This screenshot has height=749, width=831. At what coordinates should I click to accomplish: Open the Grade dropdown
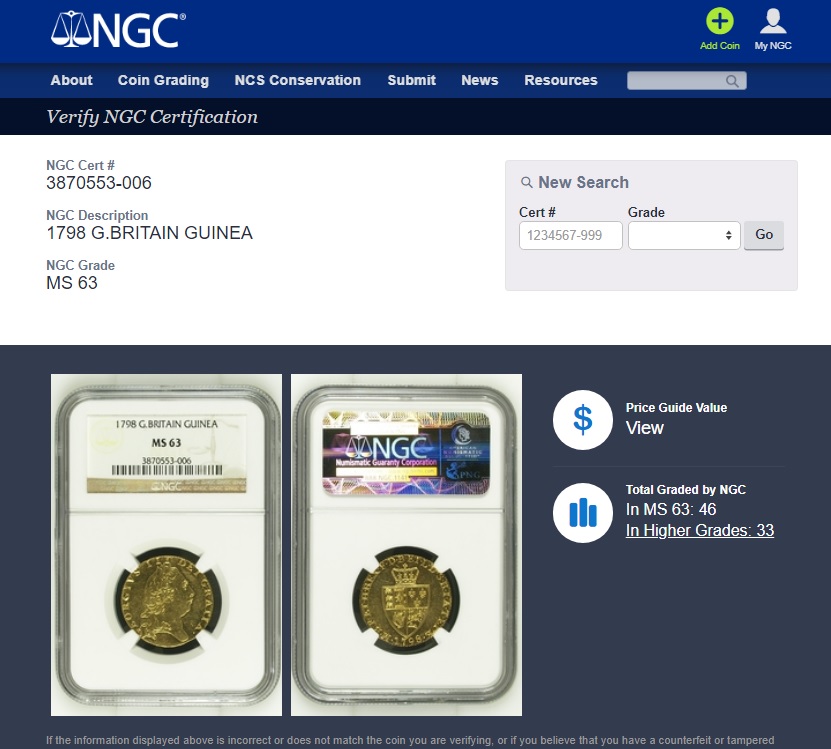[x=684, y=235]
